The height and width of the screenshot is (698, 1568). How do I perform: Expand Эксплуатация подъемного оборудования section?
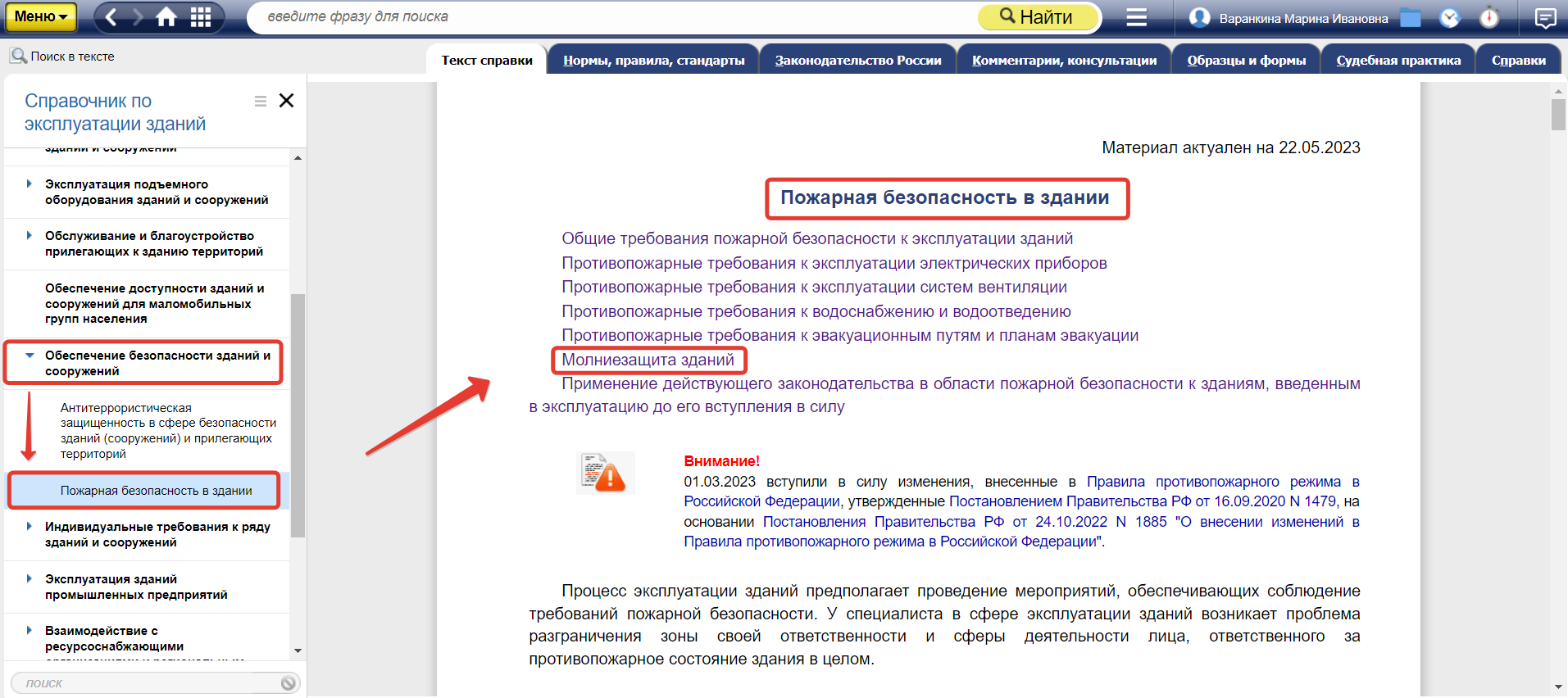[x=30, y=184]
